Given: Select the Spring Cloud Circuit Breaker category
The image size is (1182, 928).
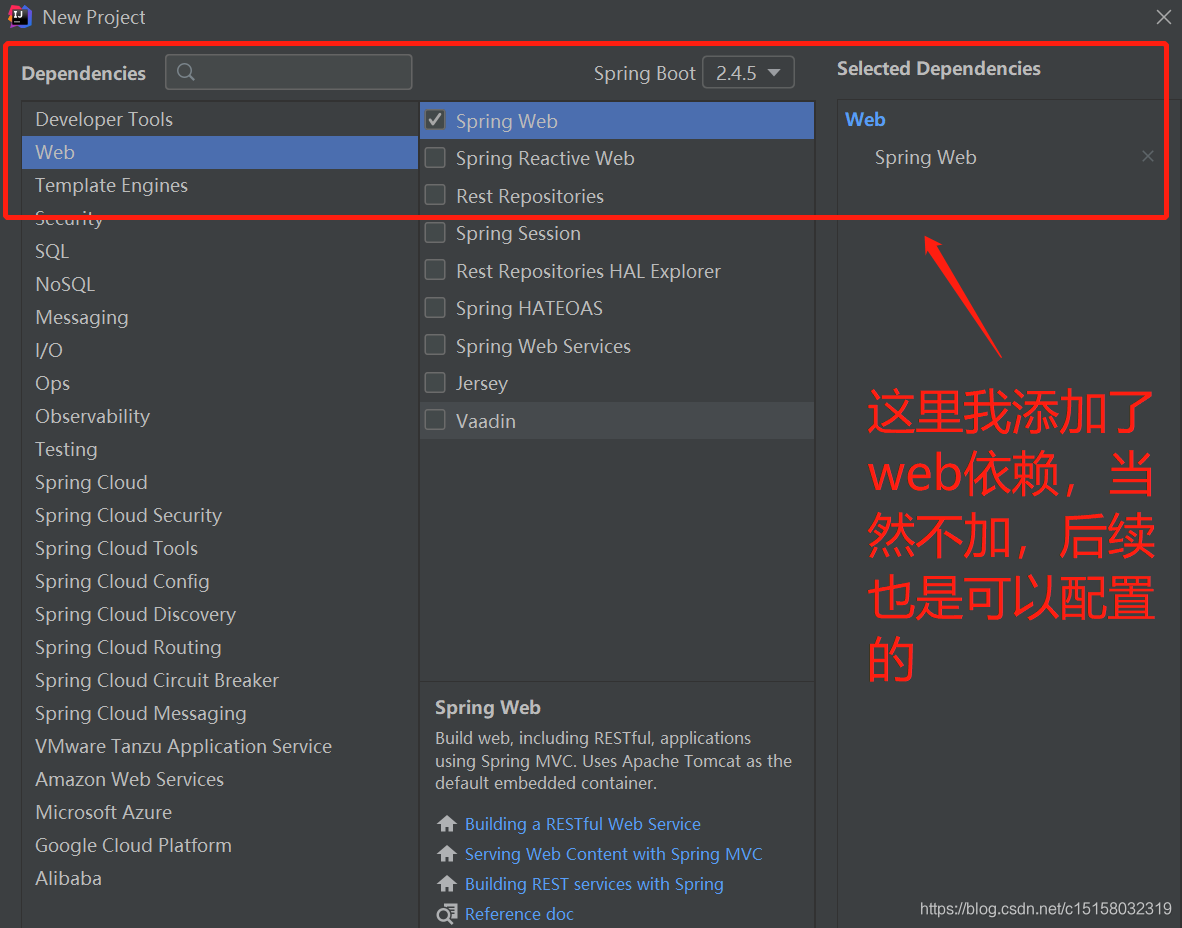Looking at the screenshot, I should point(219,680).
